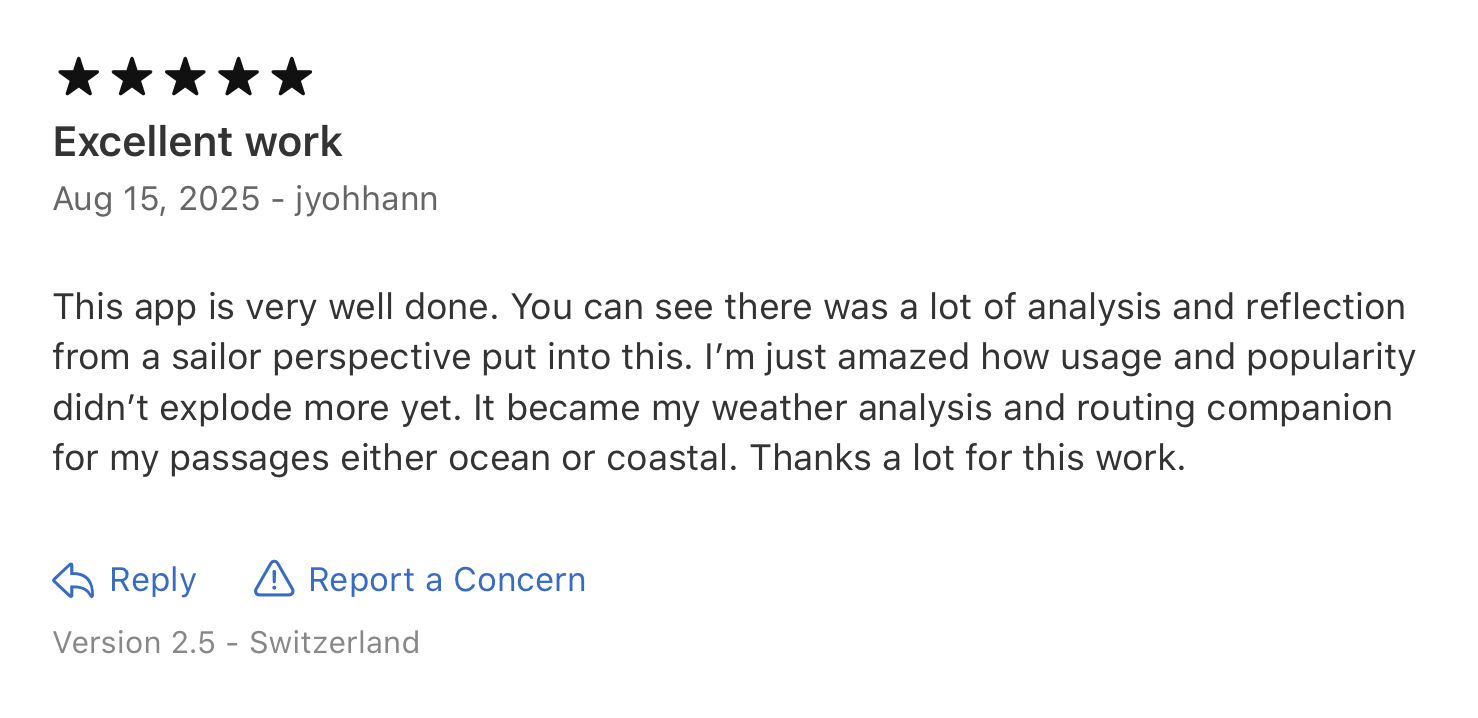Select the Excellent work review title
Image resolution: width=1478 pixels, height=718 pixels.
(198, 142)
